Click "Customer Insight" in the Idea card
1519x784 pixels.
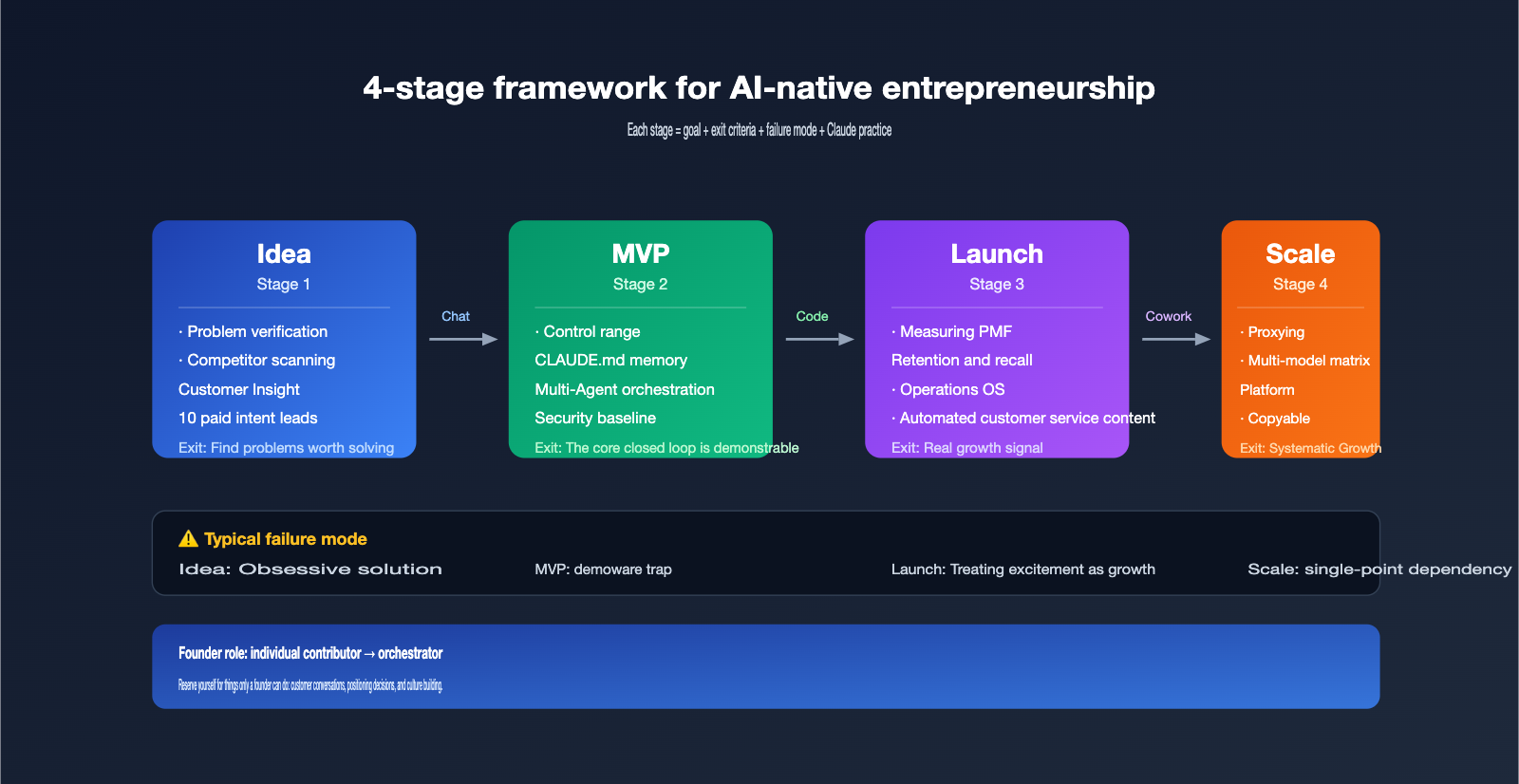click(239, 389)
